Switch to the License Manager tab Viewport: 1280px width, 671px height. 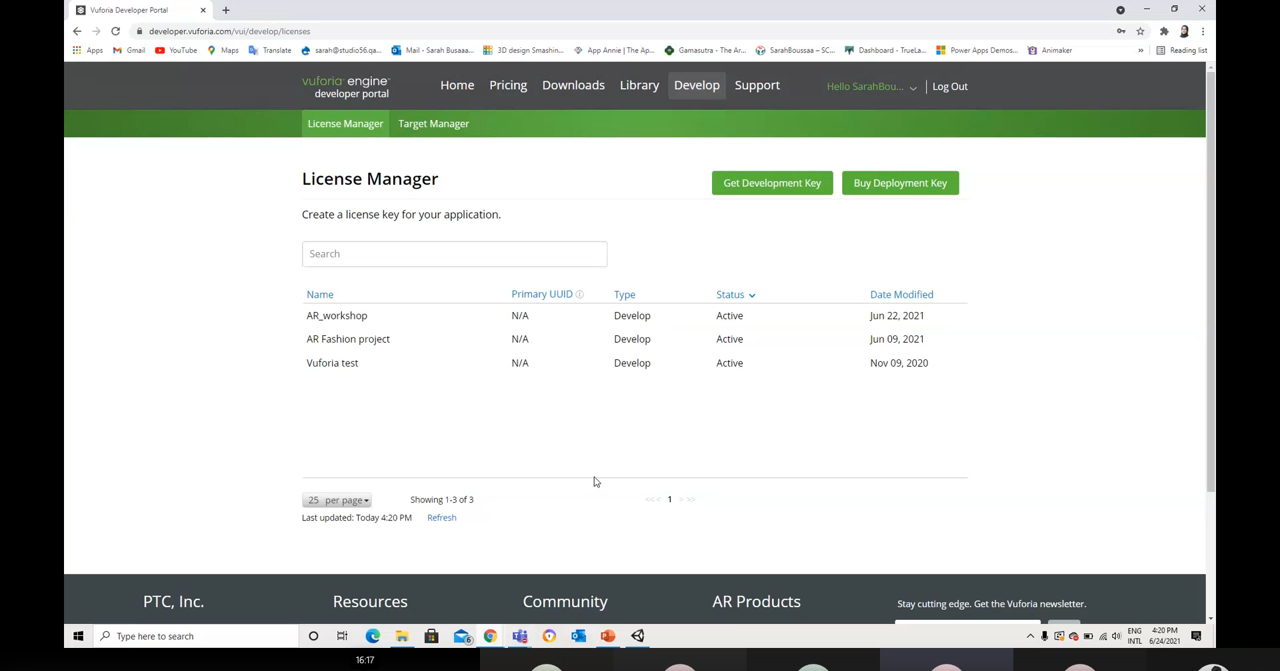345,123
